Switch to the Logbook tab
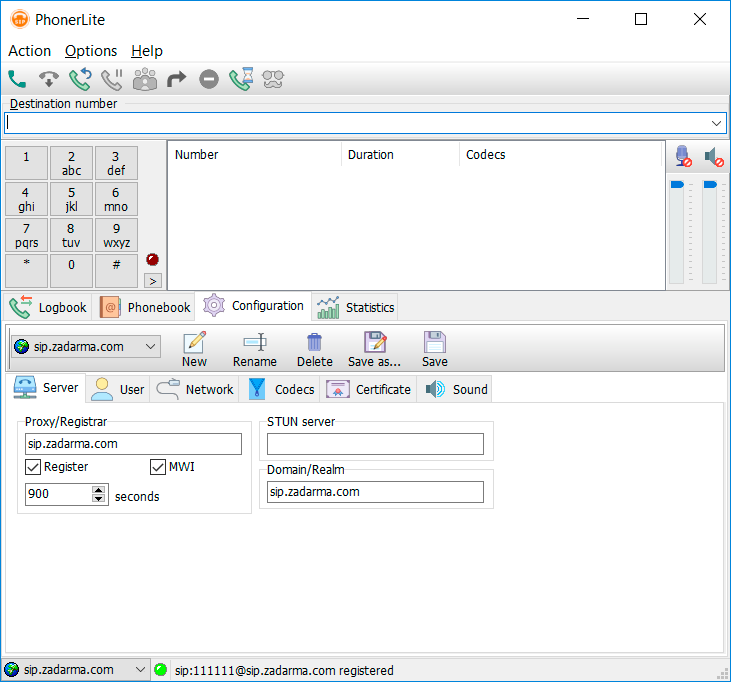The width and height of the screenshot is (731, 682). coord(48,307)
